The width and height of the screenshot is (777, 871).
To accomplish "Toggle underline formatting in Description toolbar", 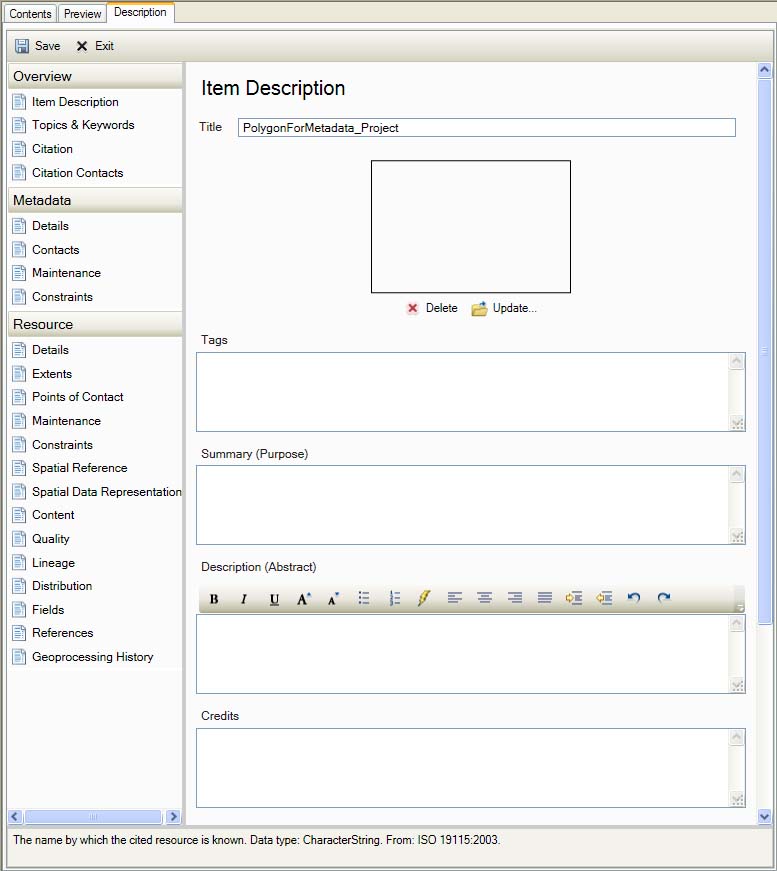I will pos(274,599).
